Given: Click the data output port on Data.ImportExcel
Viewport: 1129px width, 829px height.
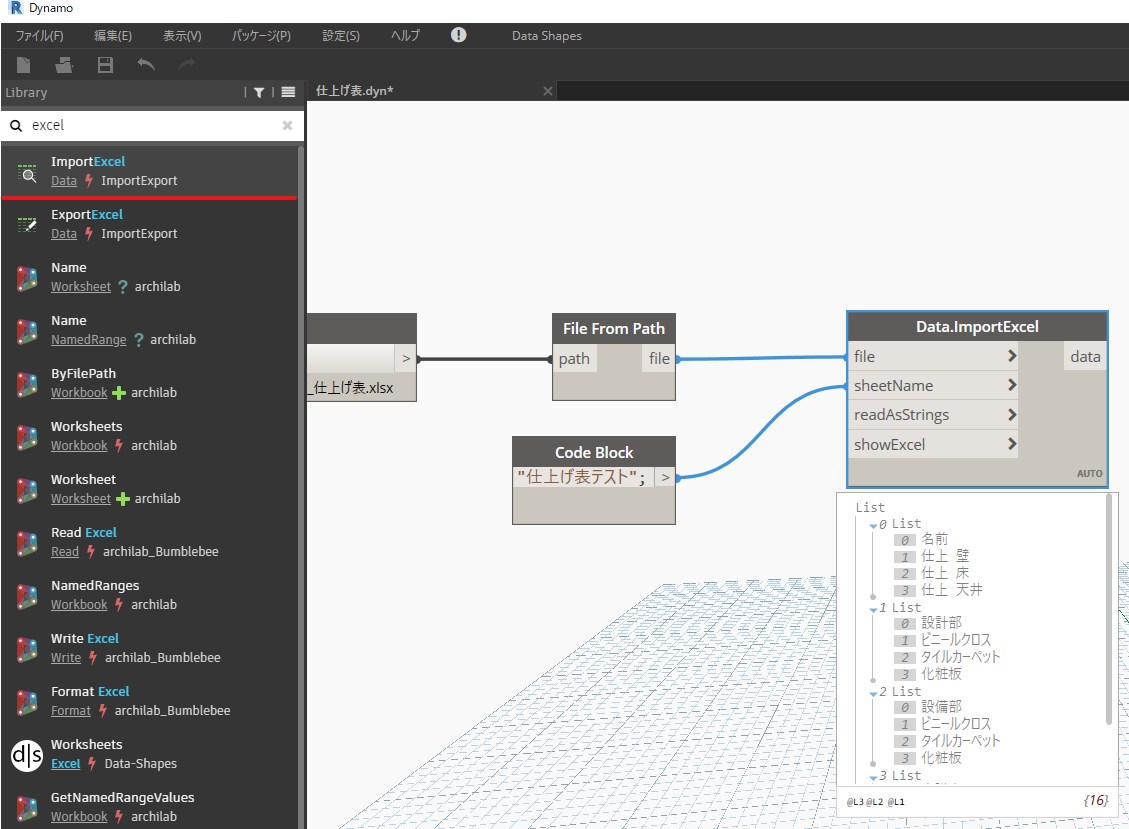Looking at the screenshot, I should tap(1084, 357).
